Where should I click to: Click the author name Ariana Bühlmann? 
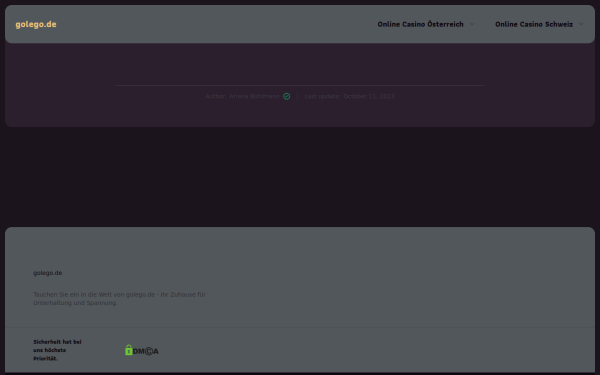click(254, 96)
